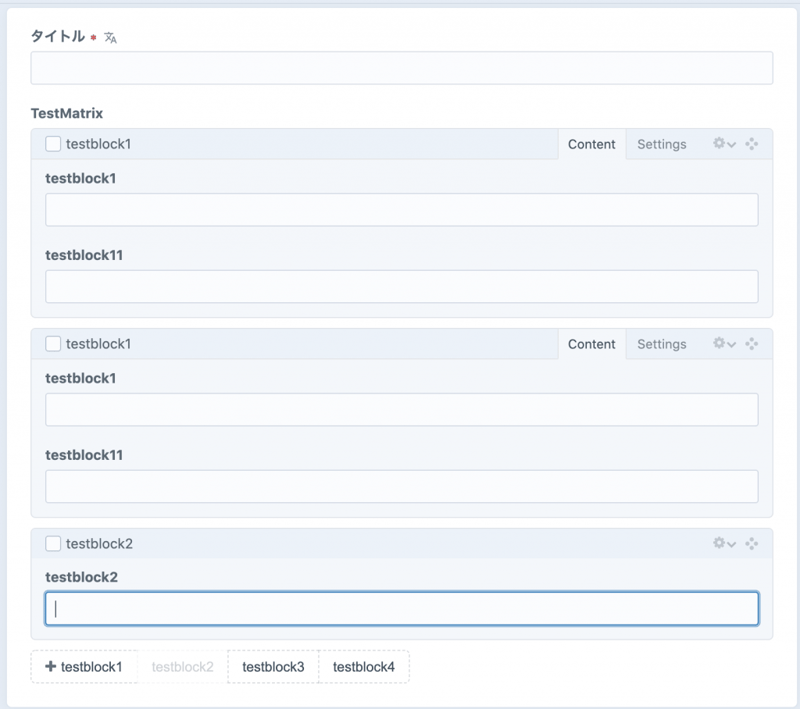Select Content tab in first testblock1 block
This screenshot has width=800, height=709.
point(591,144)
